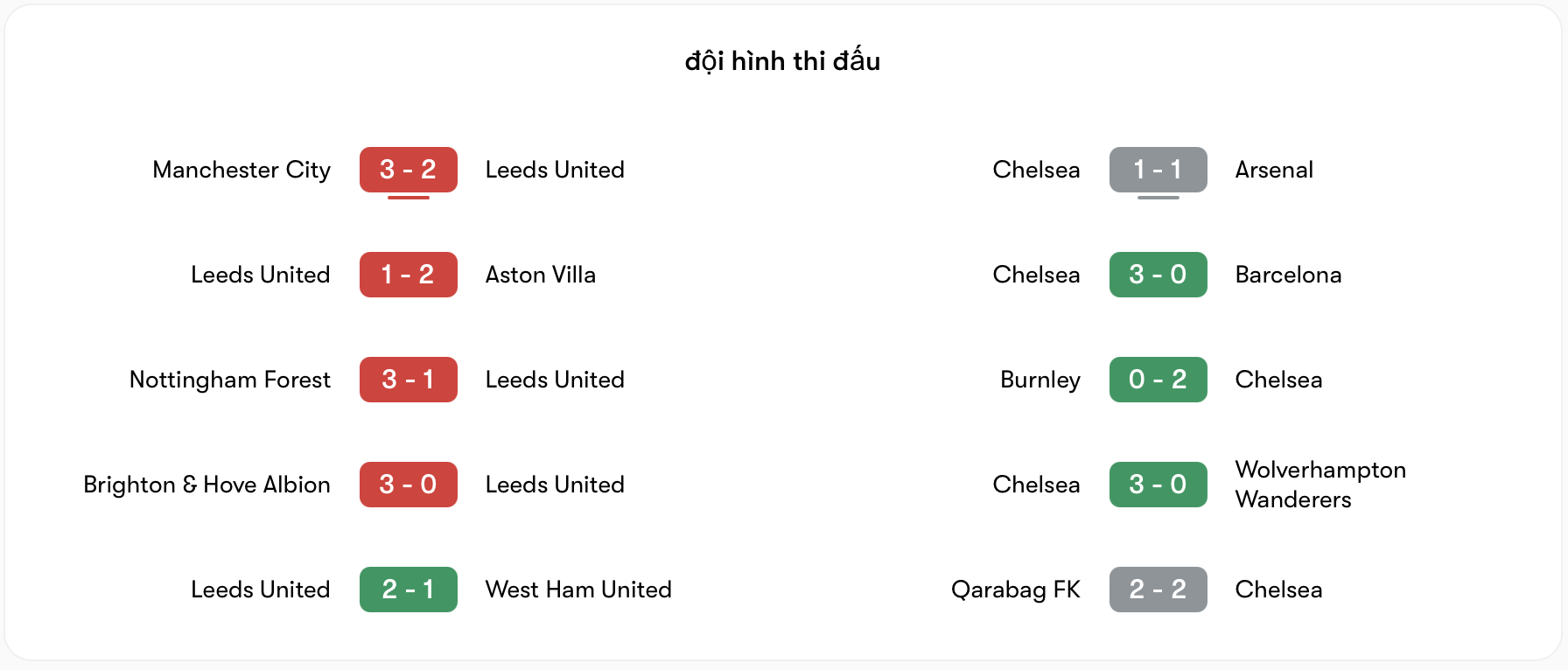
Task: Open the Arsenal team link
Action: pos(1274,170)
